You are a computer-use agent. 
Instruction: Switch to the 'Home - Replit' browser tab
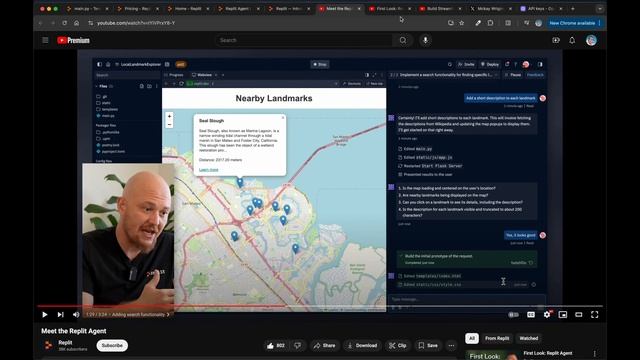187,9
